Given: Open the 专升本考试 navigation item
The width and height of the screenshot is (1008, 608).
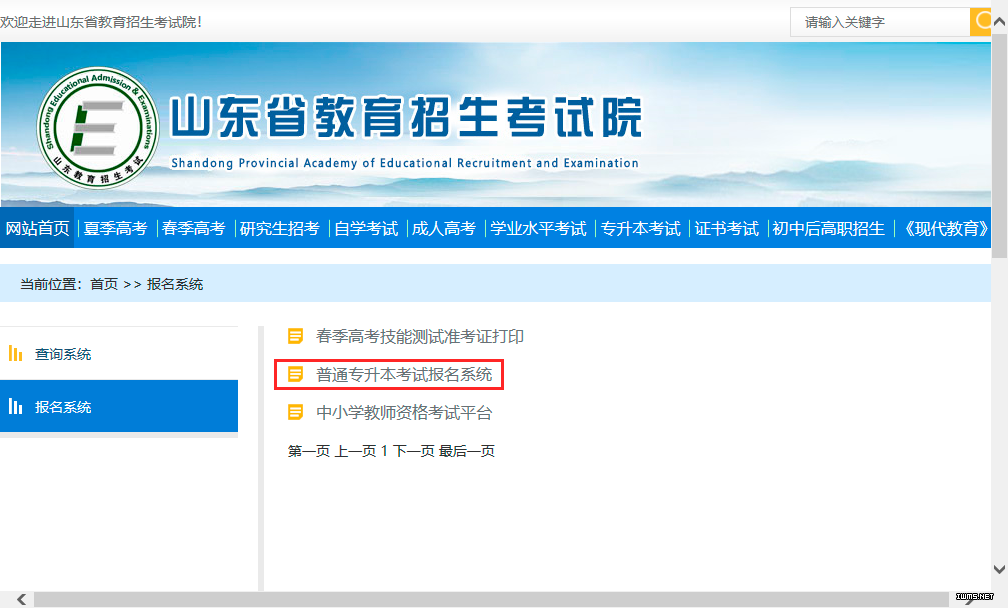Looking at the screenshot, I should 640,228.
